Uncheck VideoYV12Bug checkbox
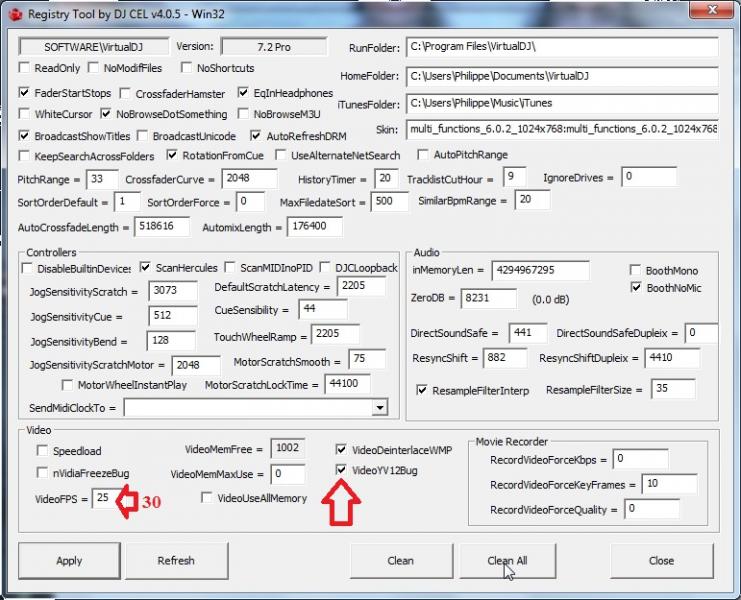 coord(341,470)
